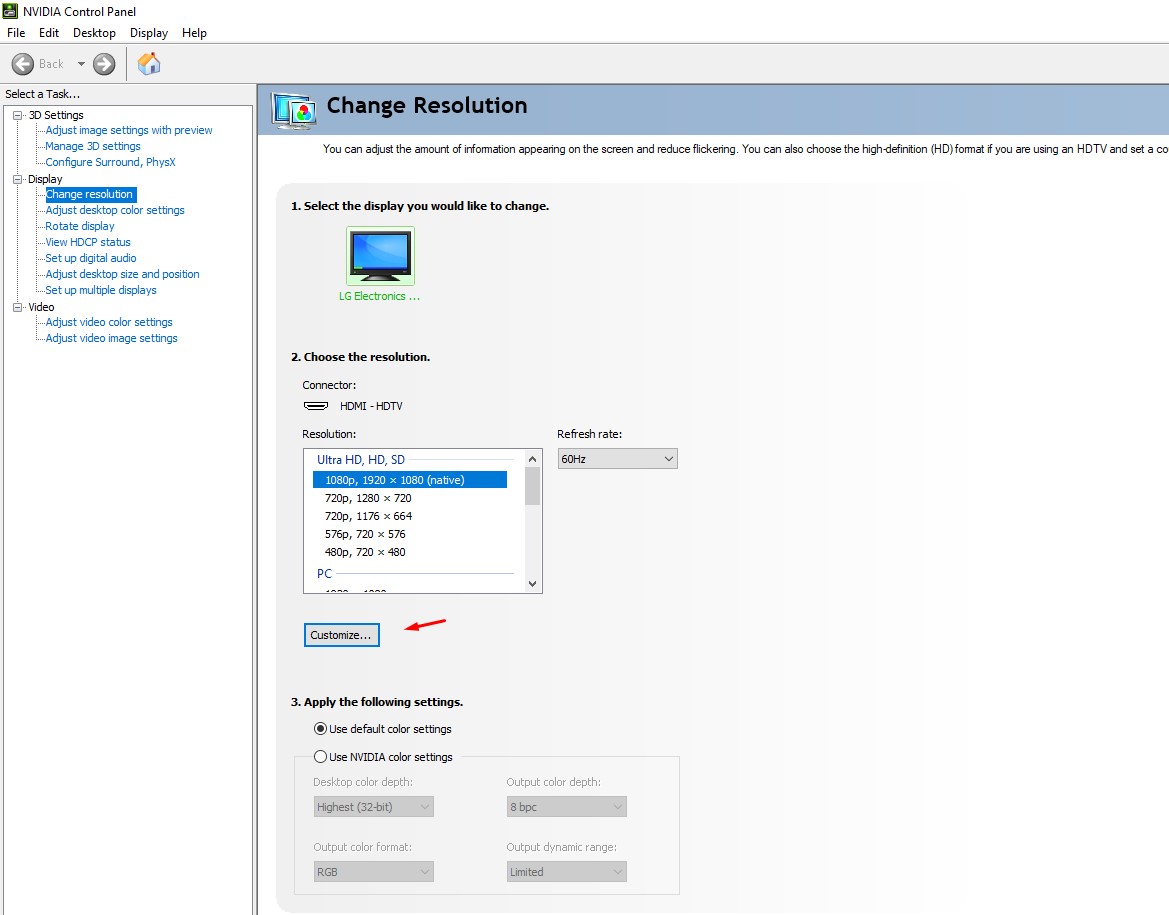The image size is (1169, 915).
Task: Click the NVIDIA Control Panel title icon
Action: pyautogui.click(x=10, y=11)
